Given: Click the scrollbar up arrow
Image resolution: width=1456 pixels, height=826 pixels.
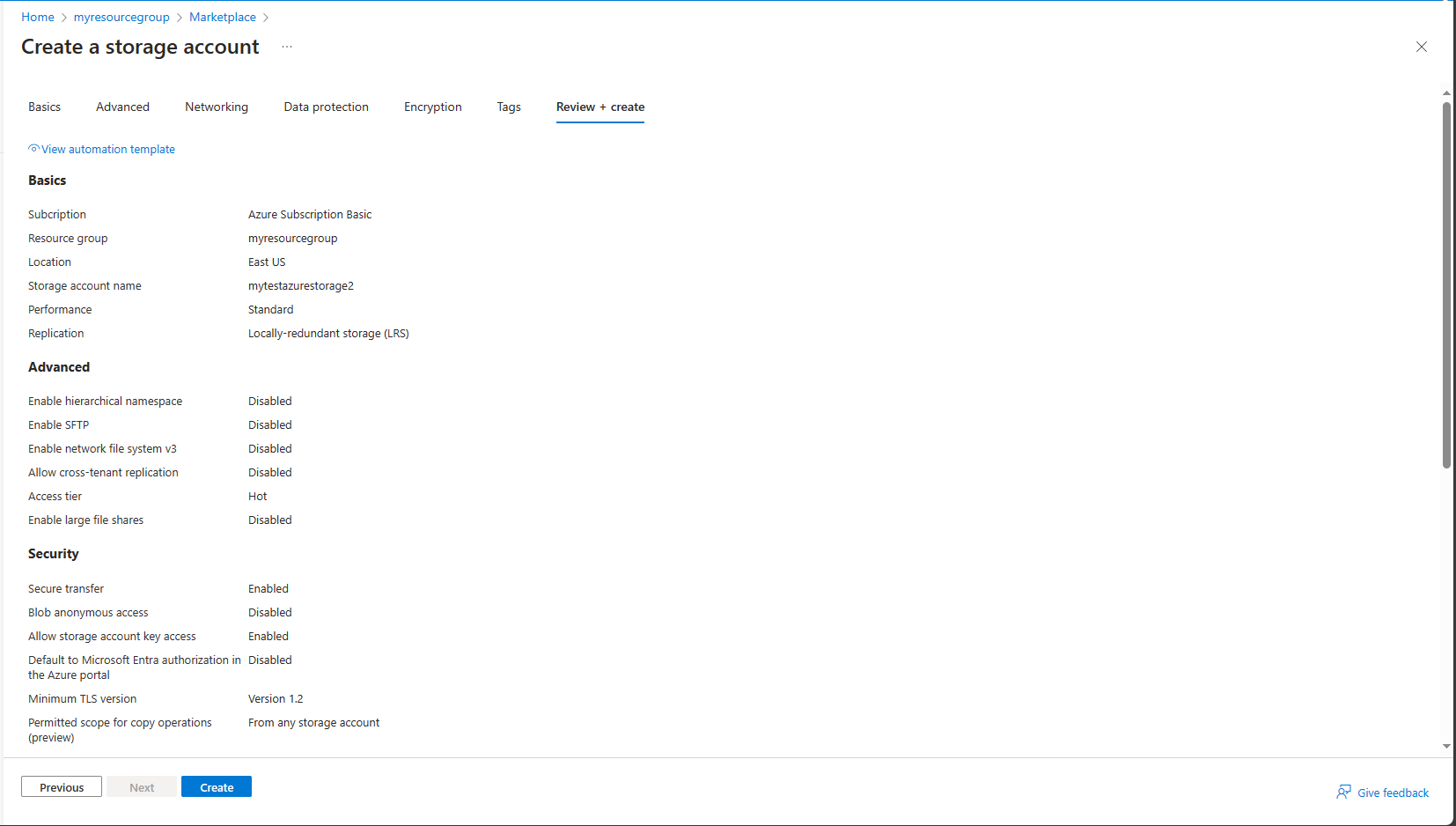Looking at the screenshot, I should click(1446, 92).
